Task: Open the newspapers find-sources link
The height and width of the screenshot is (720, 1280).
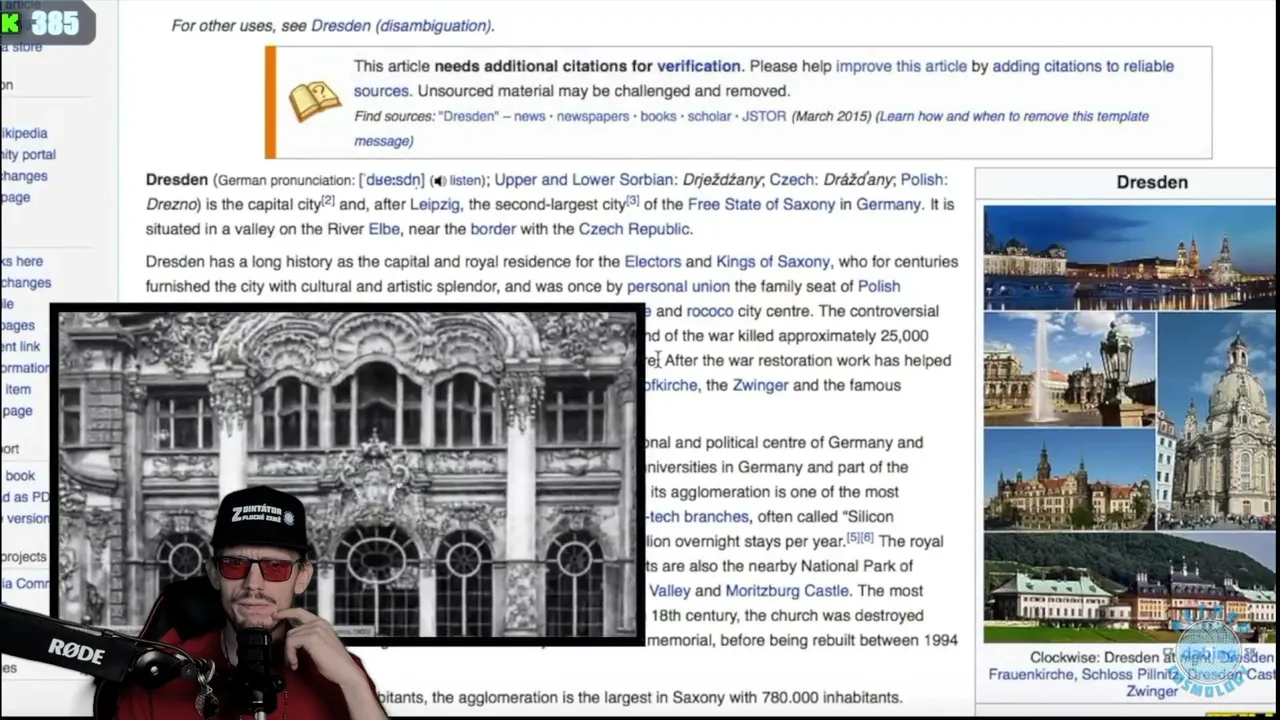Action: [x=593, y=116]
